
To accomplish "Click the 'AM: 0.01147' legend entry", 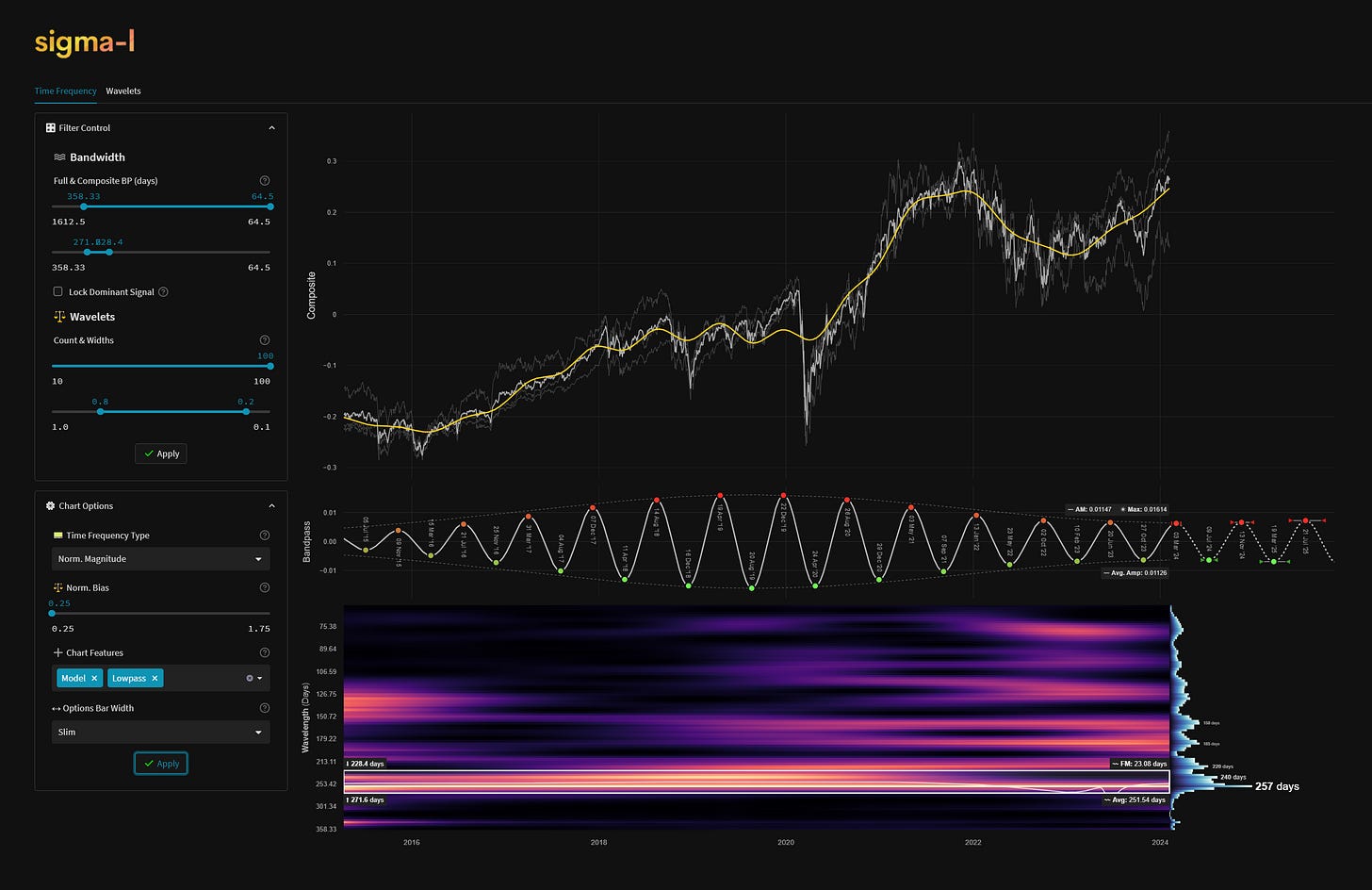I will (x=1090, y=509).
